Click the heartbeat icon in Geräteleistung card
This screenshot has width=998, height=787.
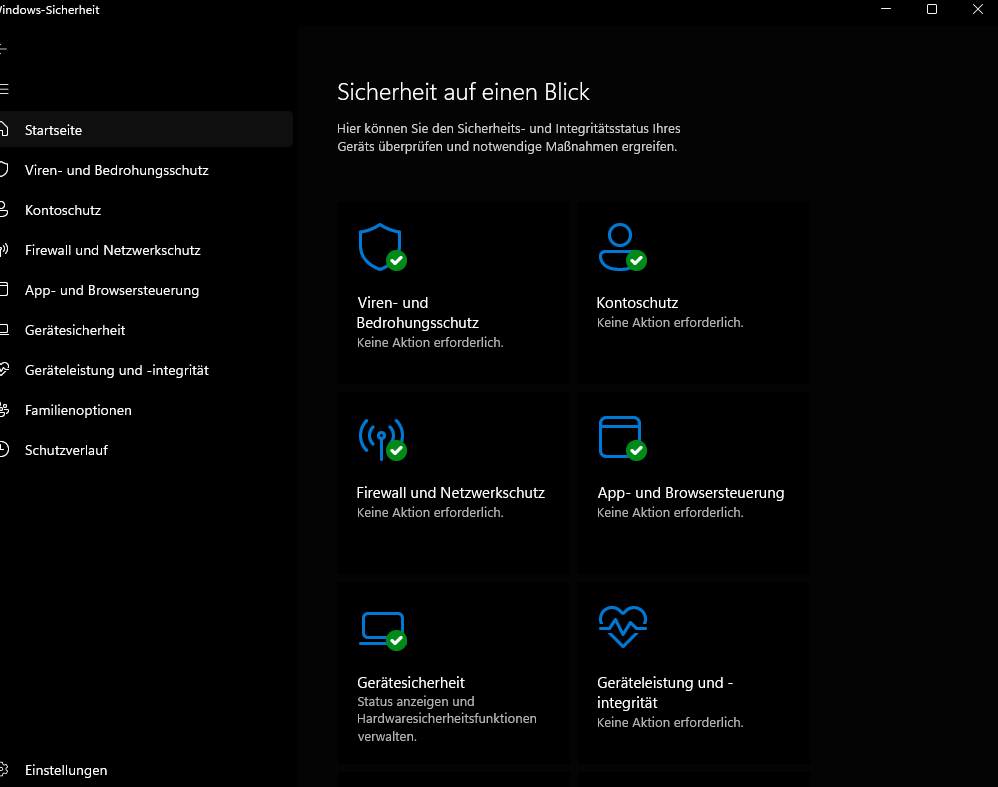[622, 627]
